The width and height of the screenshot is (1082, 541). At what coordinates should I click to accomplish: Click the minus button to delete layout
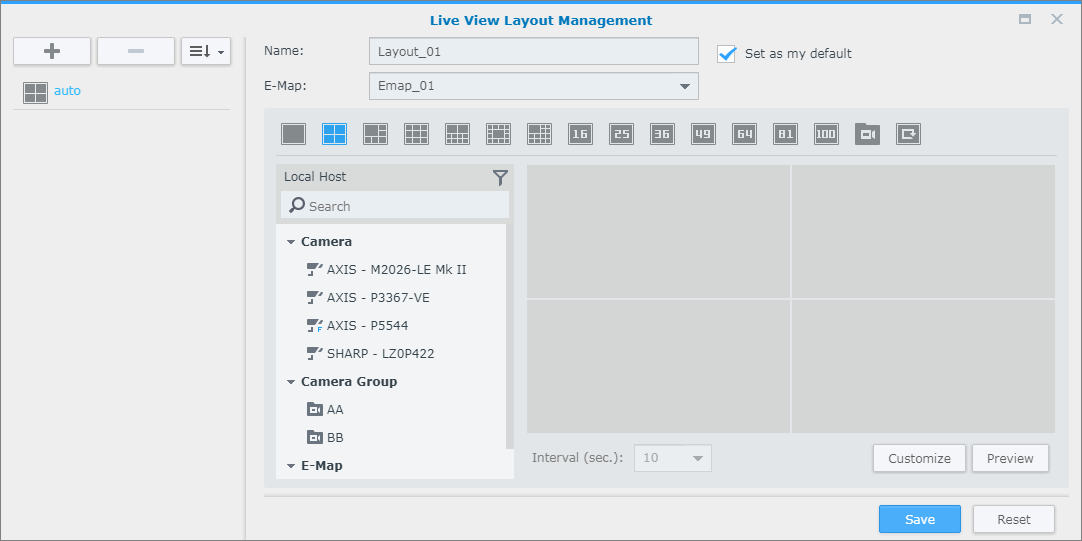[136, 52]
